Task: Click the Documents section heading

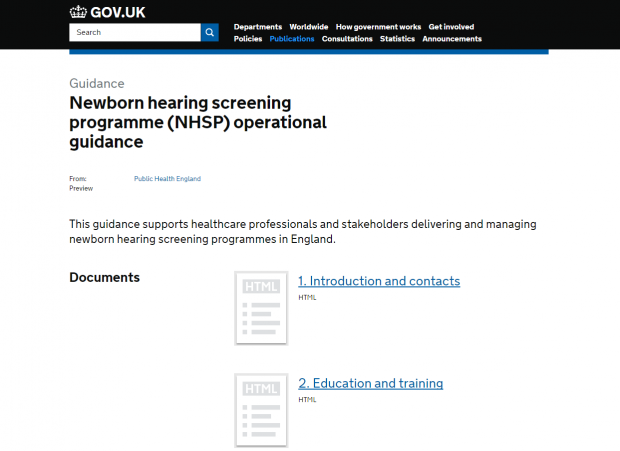Action: coord(104,277)
